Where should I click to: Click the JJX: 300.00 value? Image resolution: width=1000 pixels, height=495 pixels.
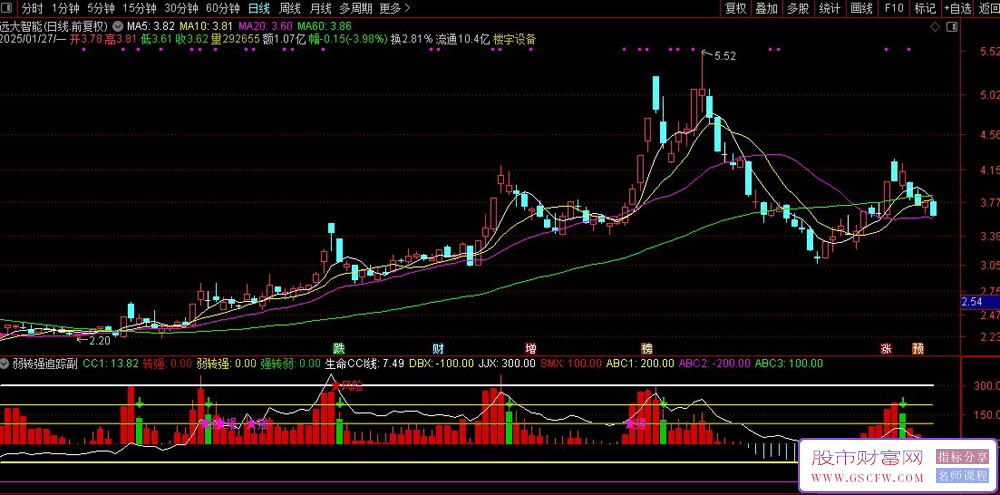[x=507, y=364]
